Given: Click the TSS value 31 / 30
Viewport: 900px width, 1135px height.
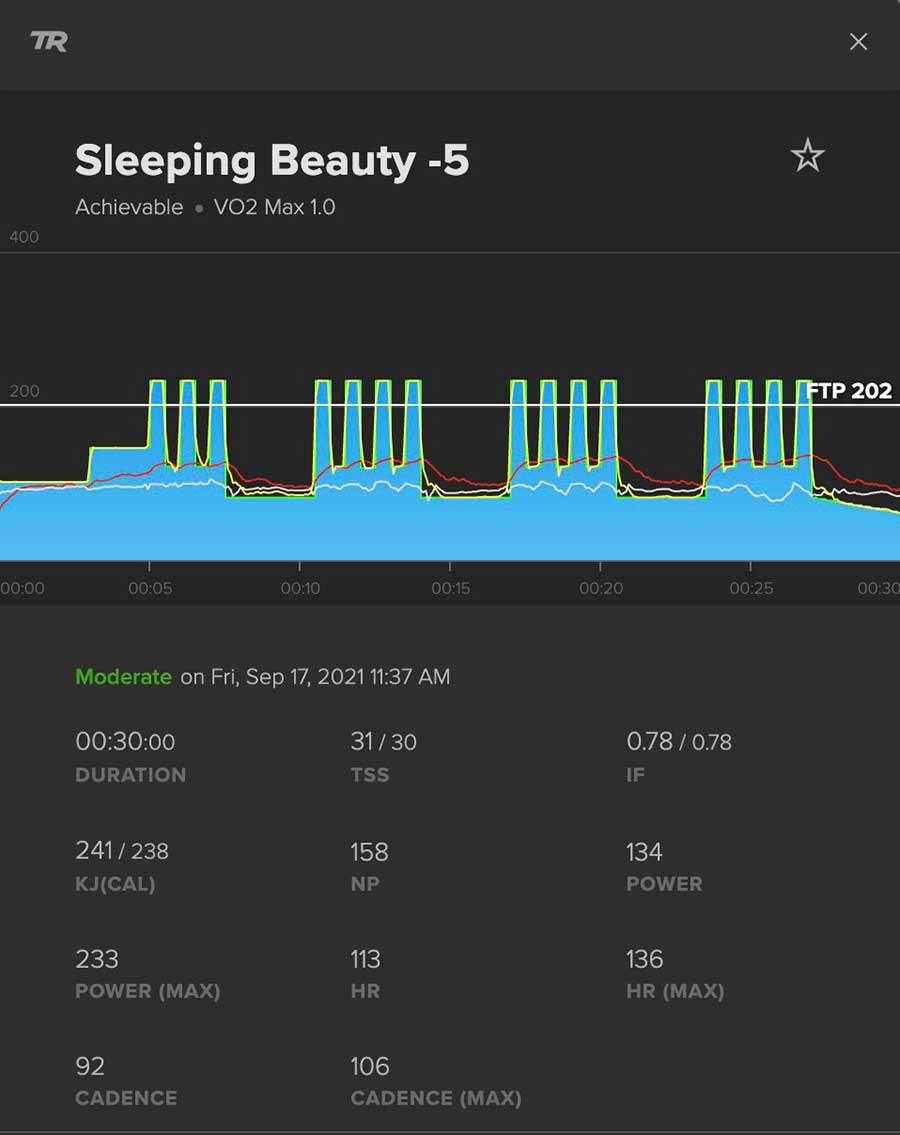Looking at the screenshot, I should pos(383,741).
